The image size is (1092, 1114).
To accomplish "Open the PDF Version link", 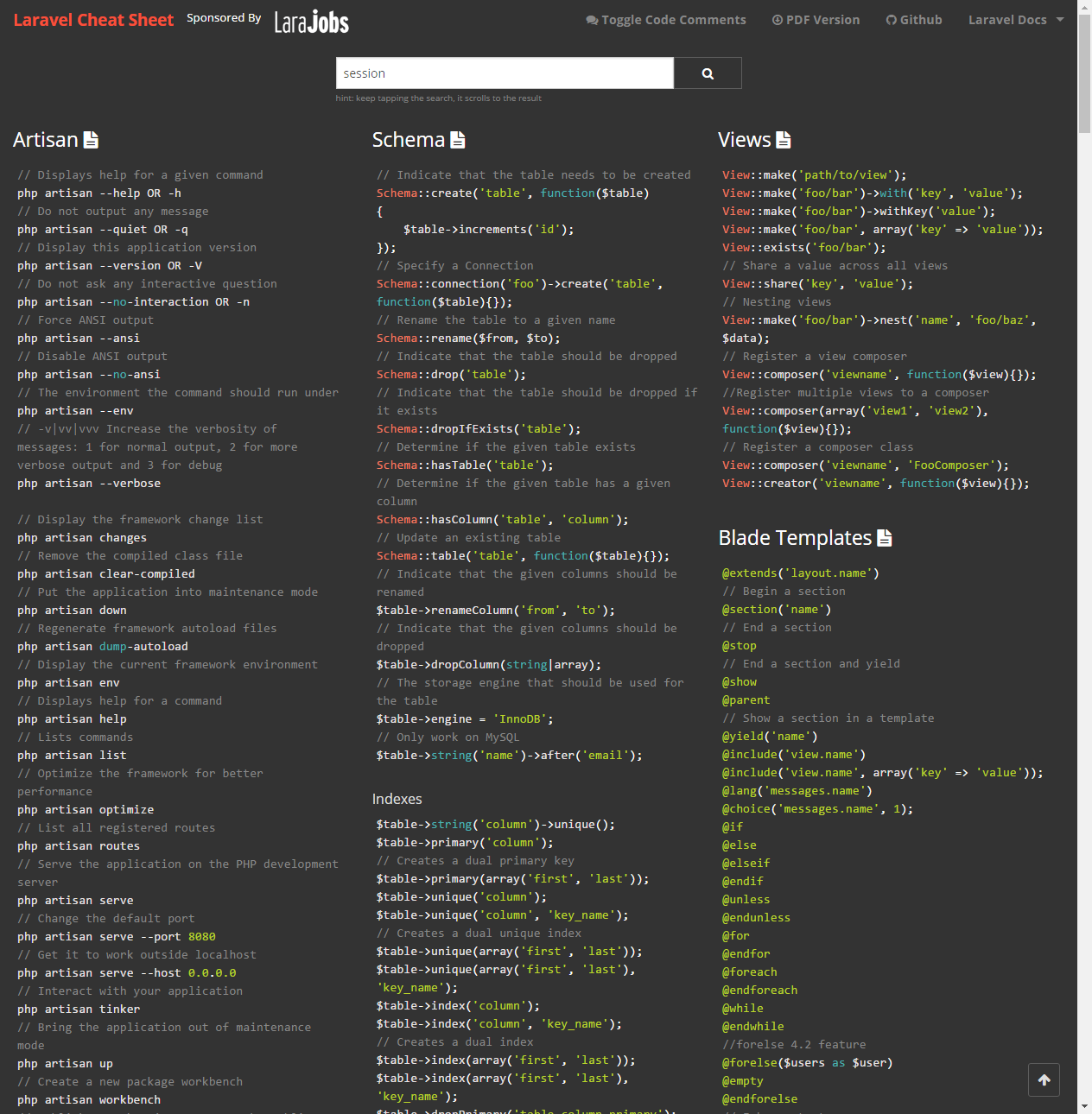I will (816, 20).
